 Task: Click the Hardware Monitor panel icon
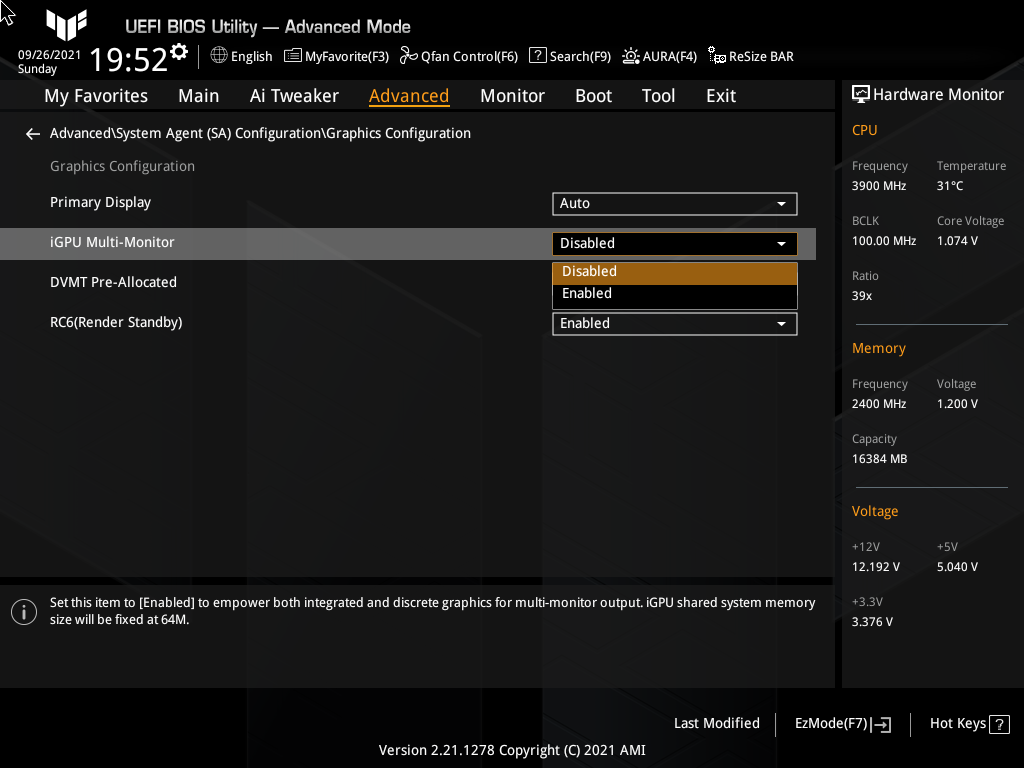coord(861,94)
